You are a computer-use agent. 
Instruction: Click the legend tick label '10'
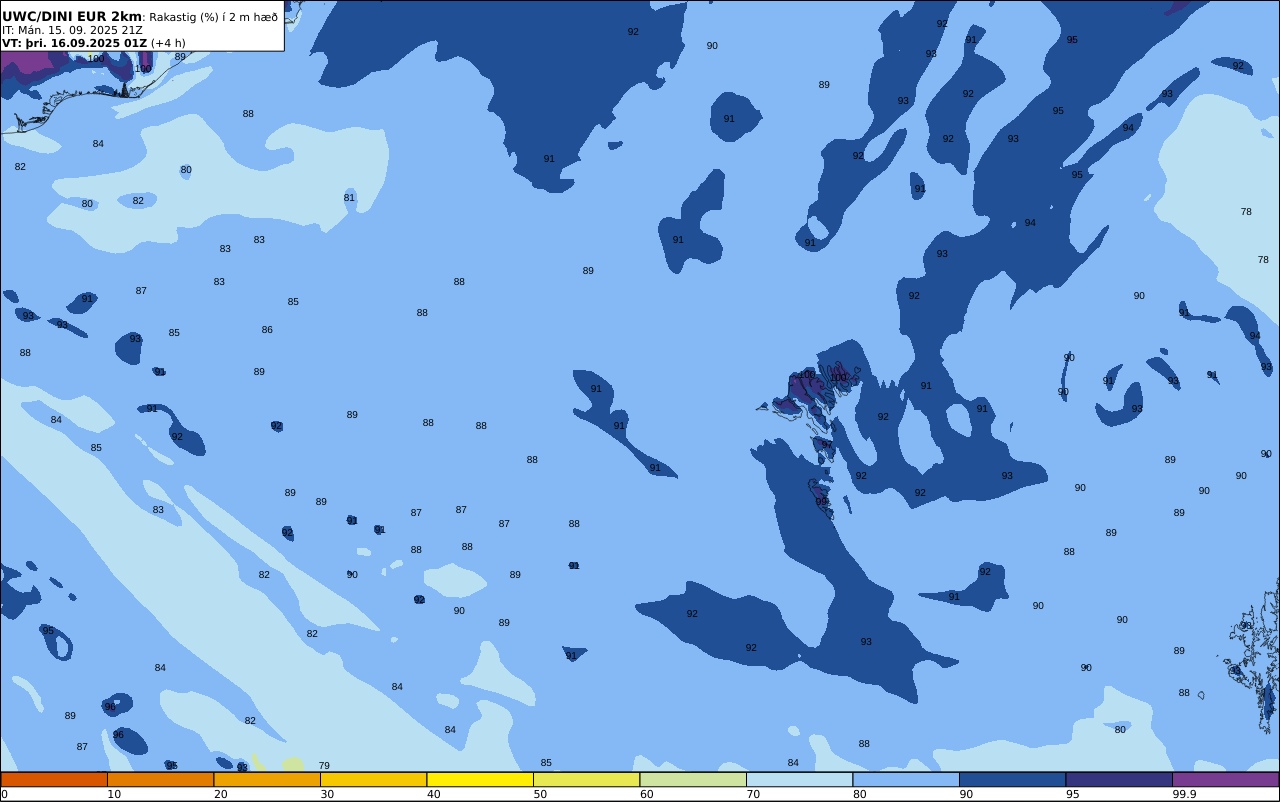[114, 794]
